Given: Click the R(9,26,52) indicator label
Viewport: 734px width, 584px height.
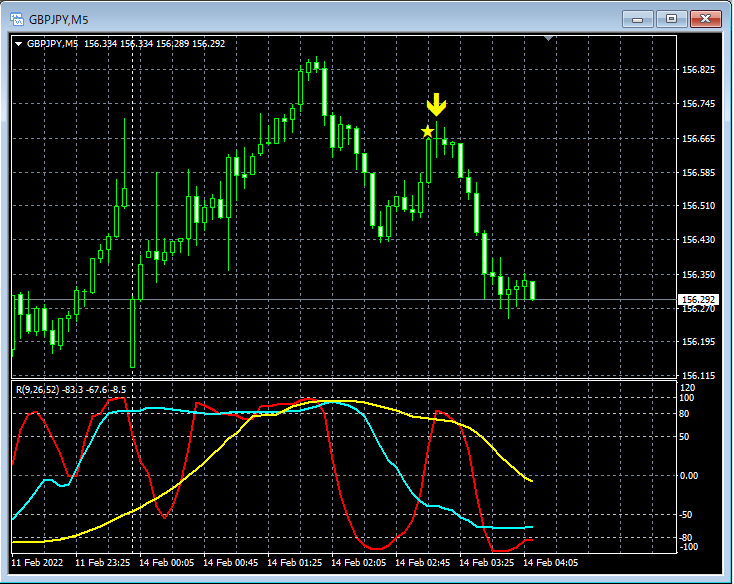Looking at the screenshot, I should point(71,389).
